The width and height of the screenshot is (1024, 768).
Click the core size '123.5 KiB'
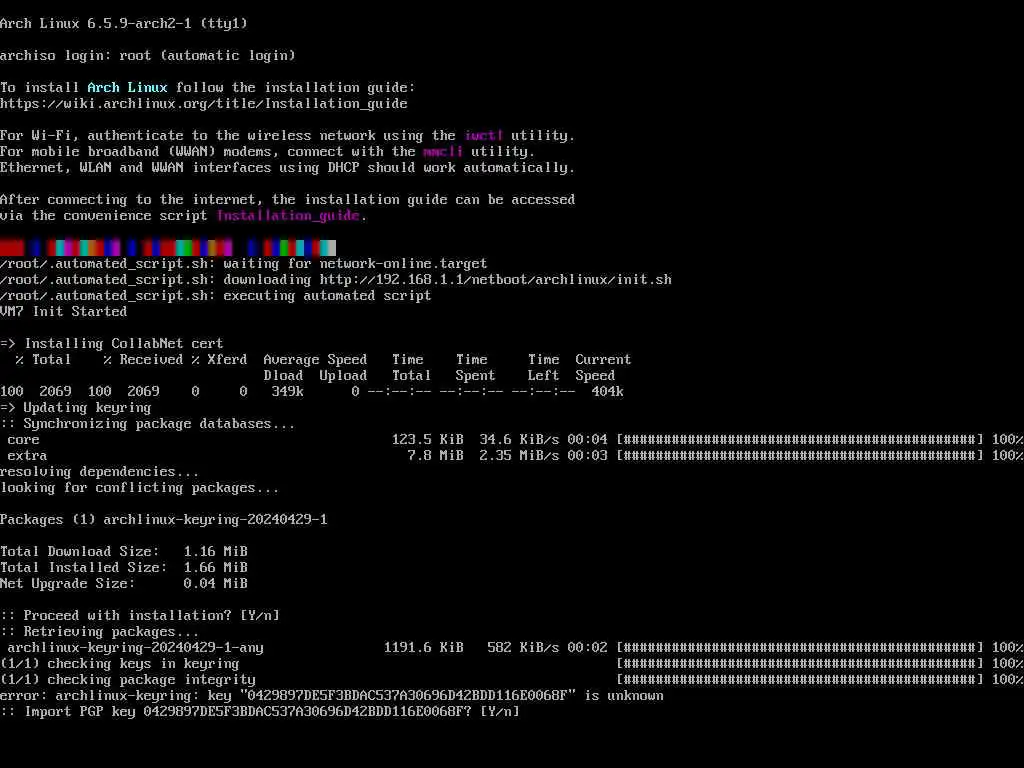point(428,440)
